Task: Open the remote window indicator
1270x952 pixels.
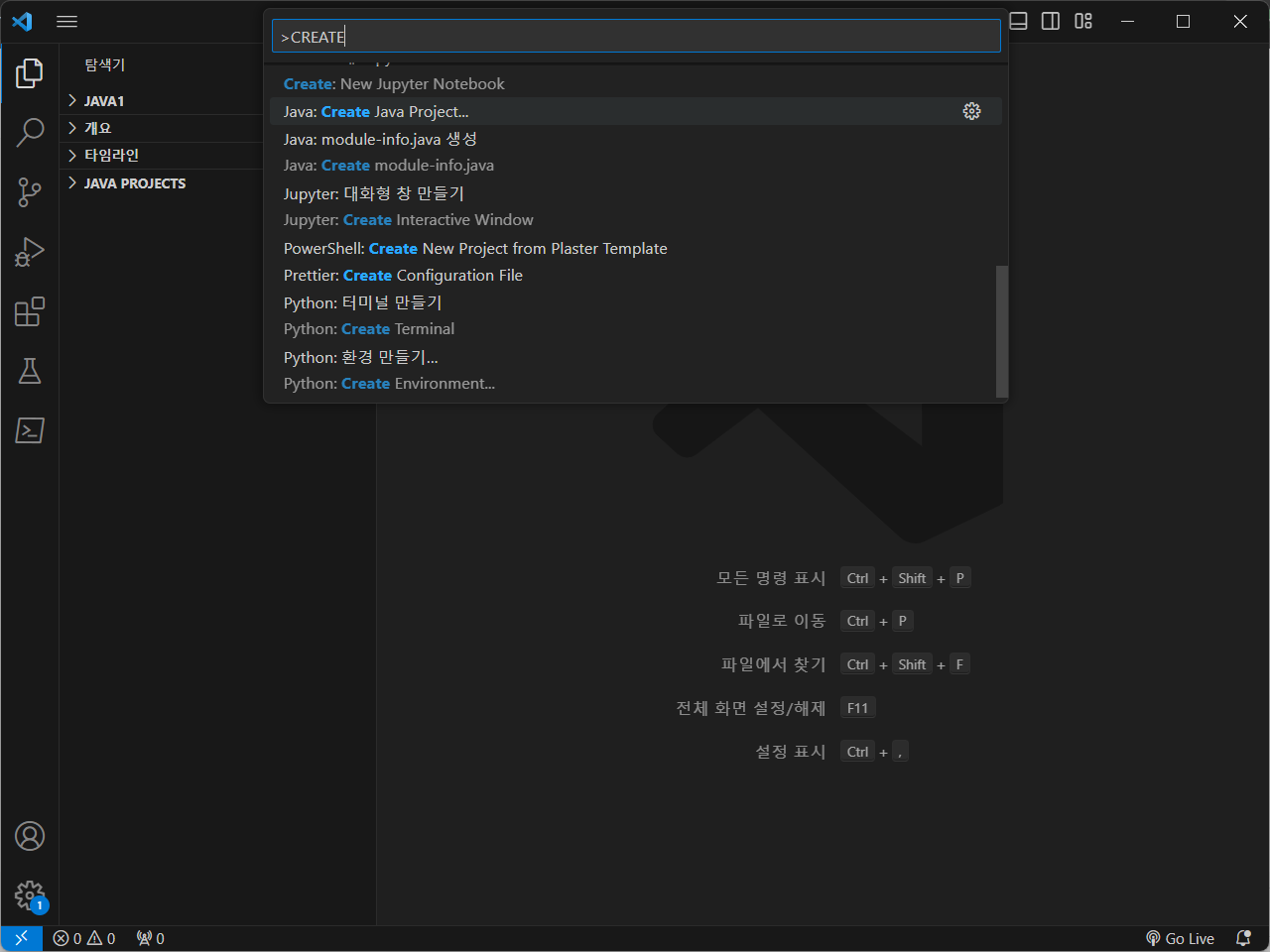Action: tap(21, 938)
